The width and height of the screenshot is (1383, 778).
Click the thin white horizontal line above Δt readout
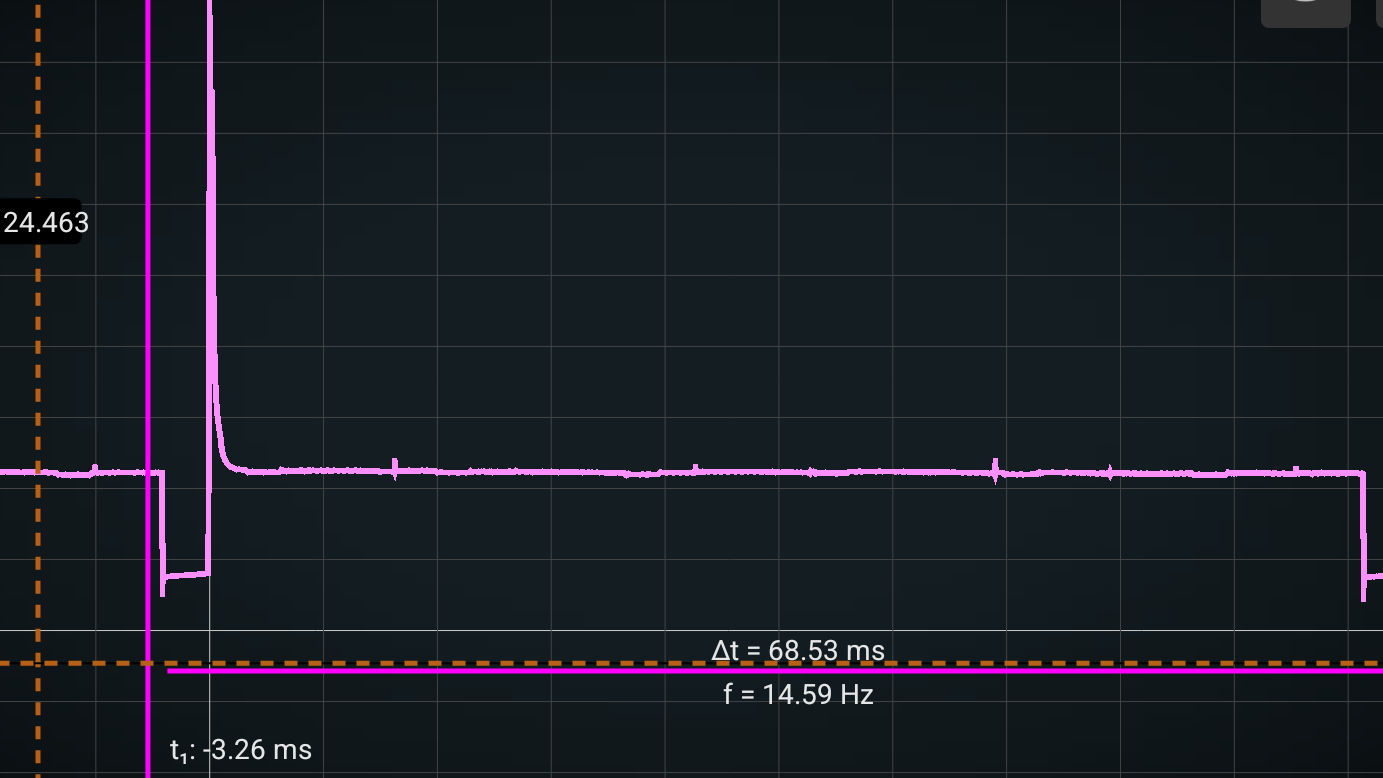tap(500, 631)
